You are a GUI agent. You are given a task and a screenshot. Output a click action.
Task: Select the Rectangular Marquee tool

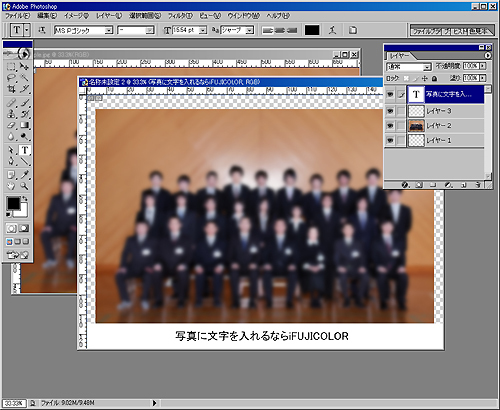[11, 66]
